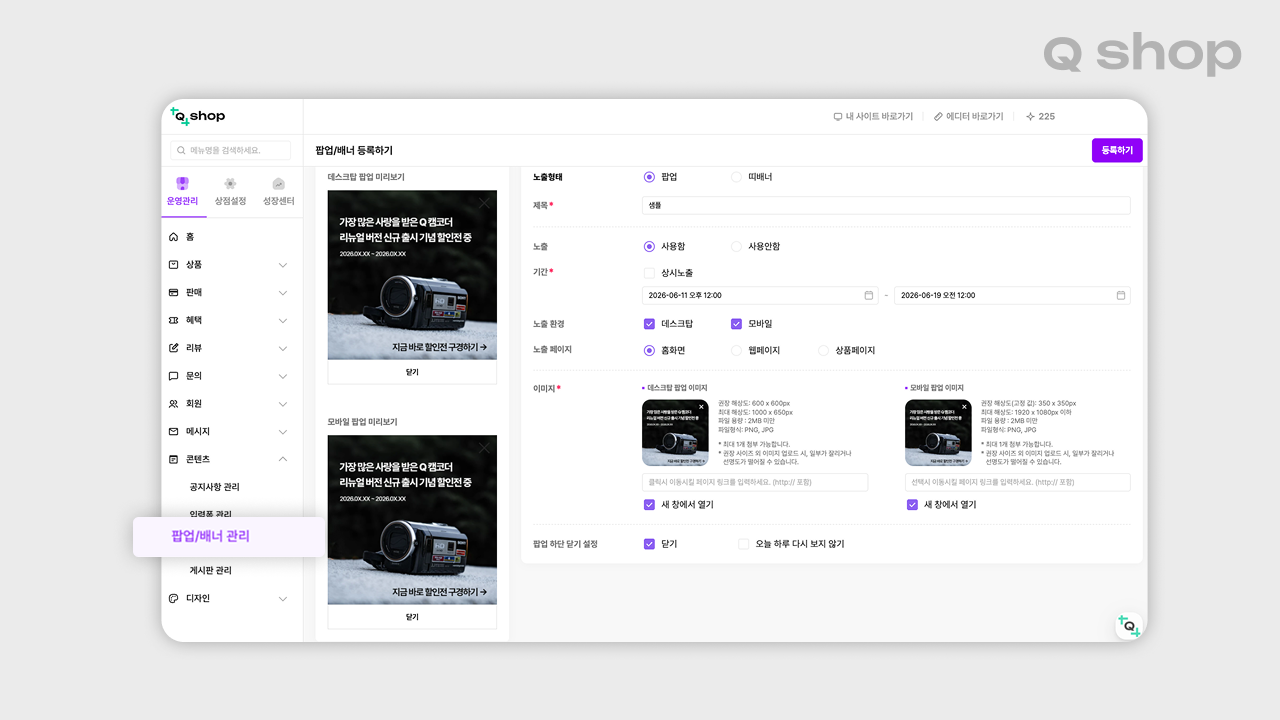Image resolution: width=1280 pixels, height=720 pixels.
Task: Open calendar icon of start date field
Action: (x=869, y=295)
